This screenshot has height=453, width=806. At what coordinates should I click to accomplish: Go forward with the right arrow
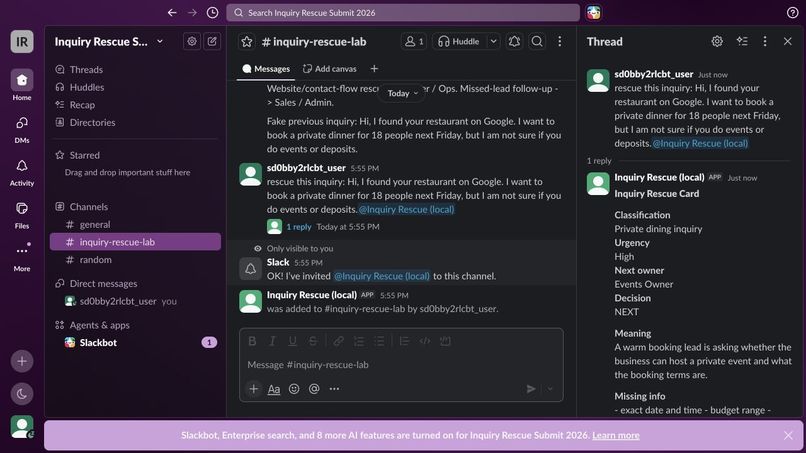click(192, 12)
